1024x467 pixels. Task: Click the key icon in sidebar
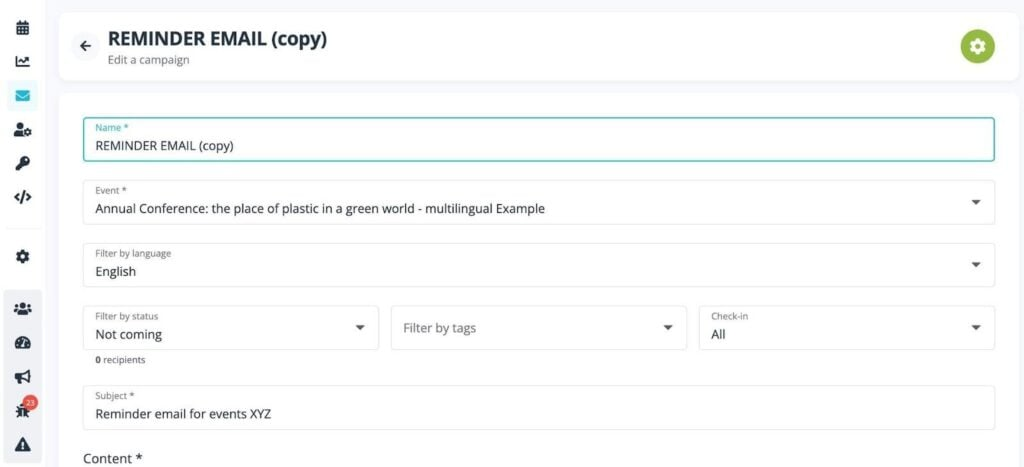[x=22, y=164]
